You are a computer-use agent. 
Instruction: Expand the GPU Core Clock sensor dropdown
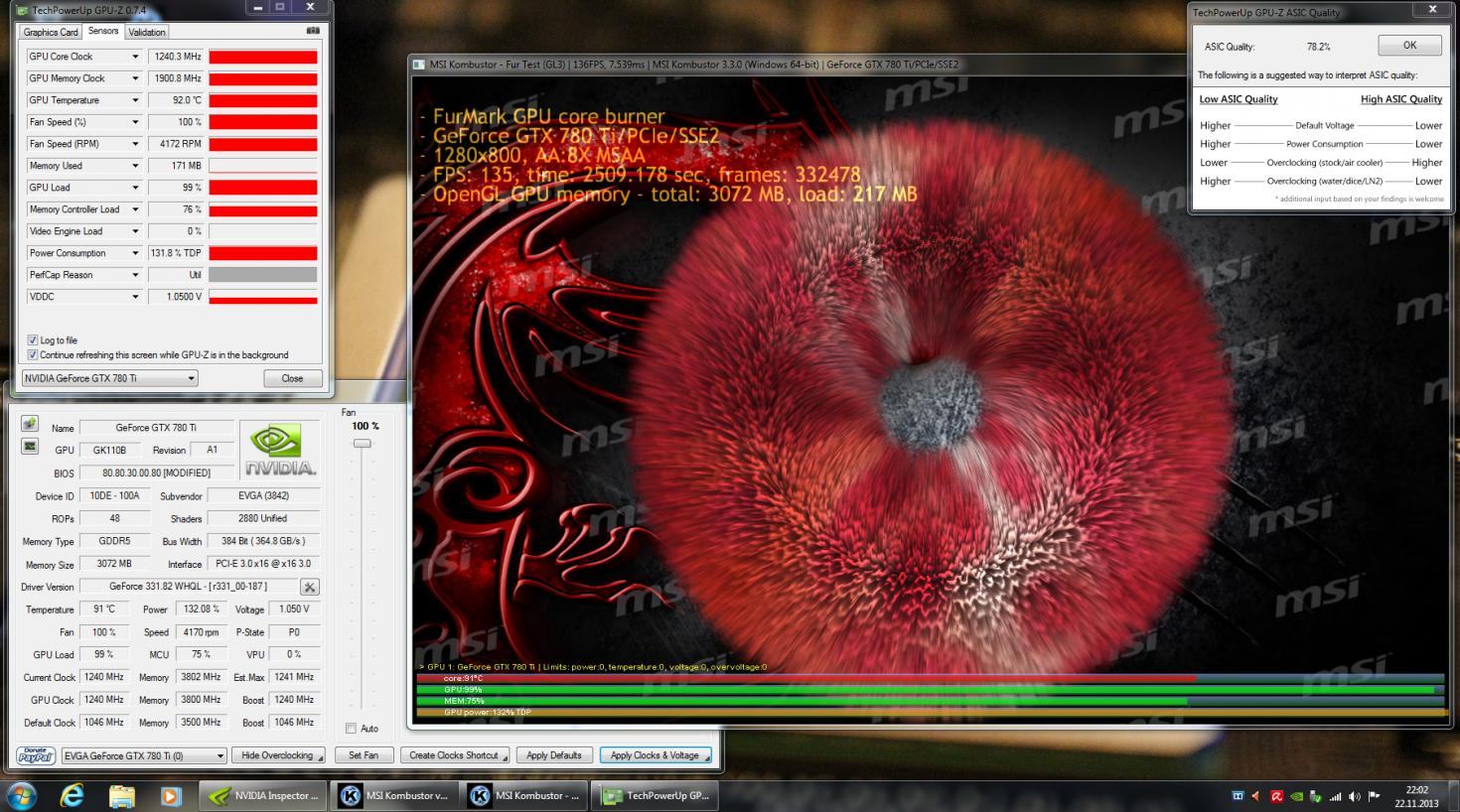[x=135, y=57]
